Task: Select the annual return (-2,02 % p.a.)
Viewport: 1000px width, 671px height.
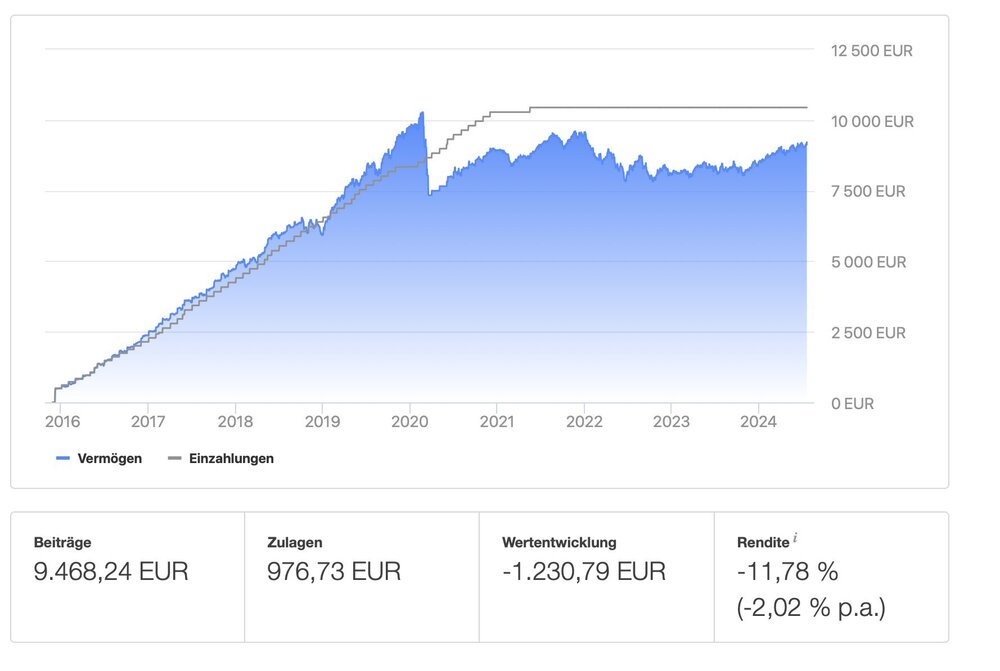Action: [x=811, y=607]
